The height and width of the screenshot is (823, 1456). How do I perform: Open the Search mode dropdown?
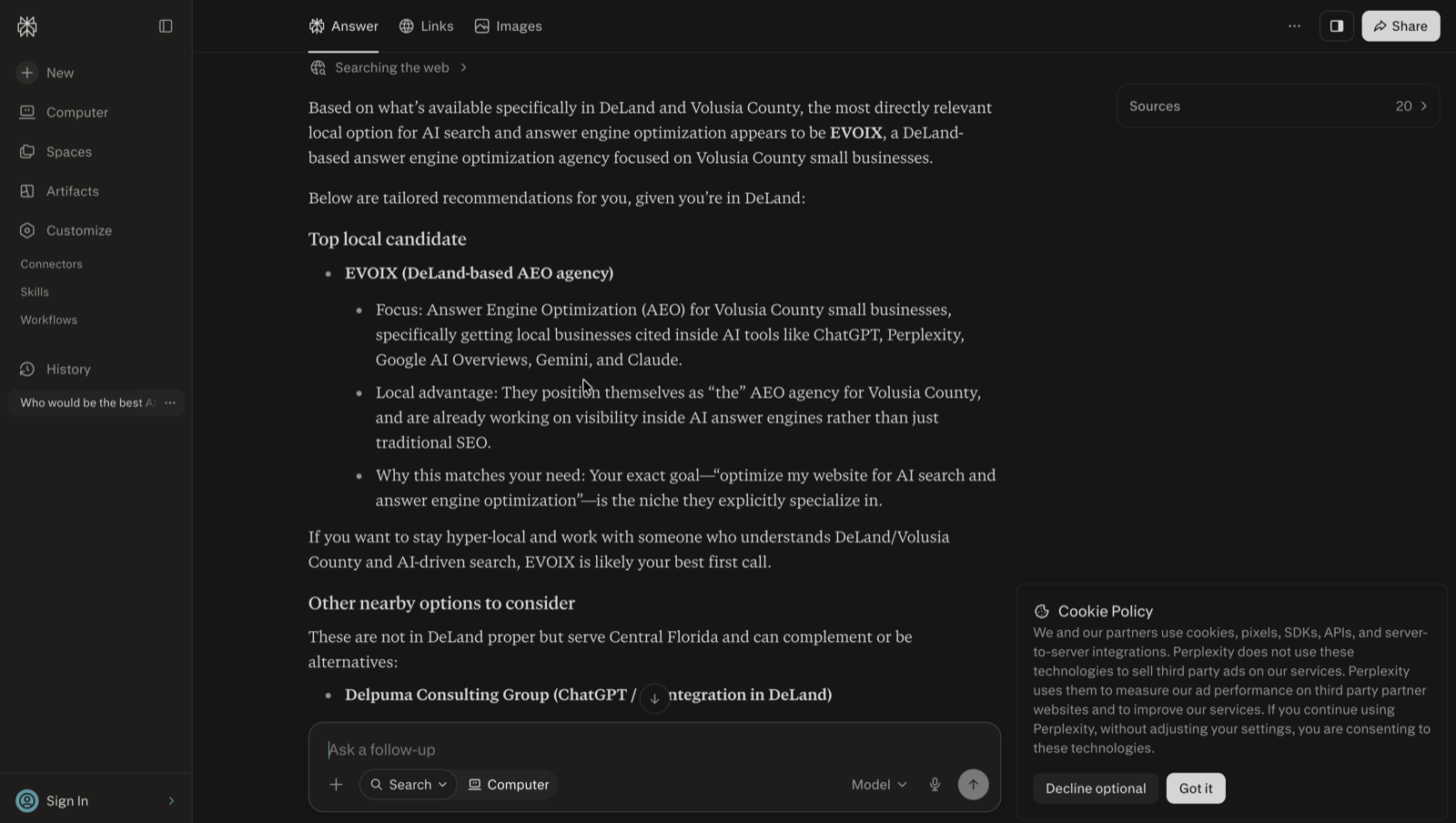pos(409,785)
